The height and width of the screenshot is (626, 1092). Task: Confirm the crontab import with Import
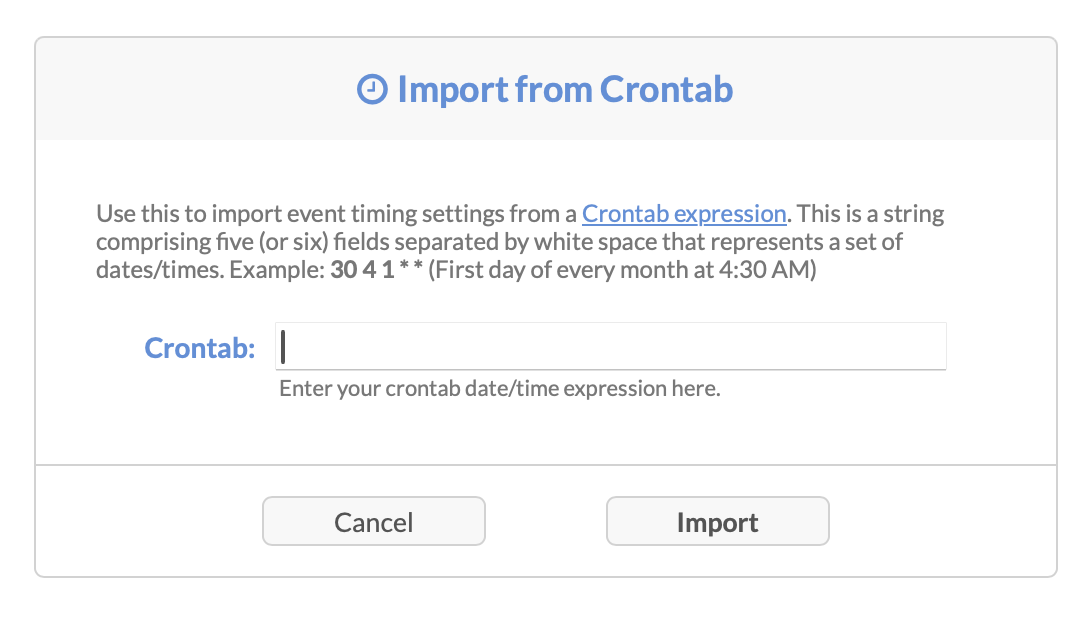coord(717,522)
